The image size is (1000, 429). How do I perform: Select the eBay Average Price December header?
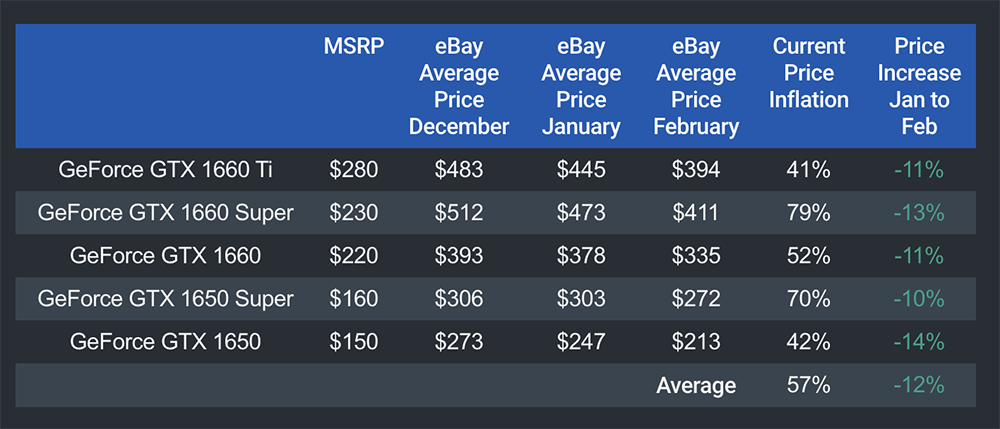point(459,86)
